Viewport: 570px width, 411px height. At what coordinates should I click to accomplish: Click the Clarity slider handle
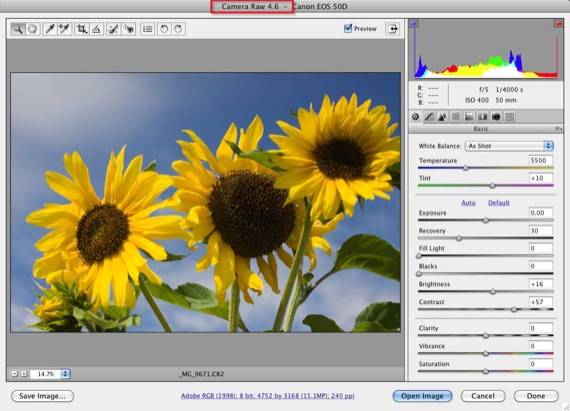coord(486,335)
